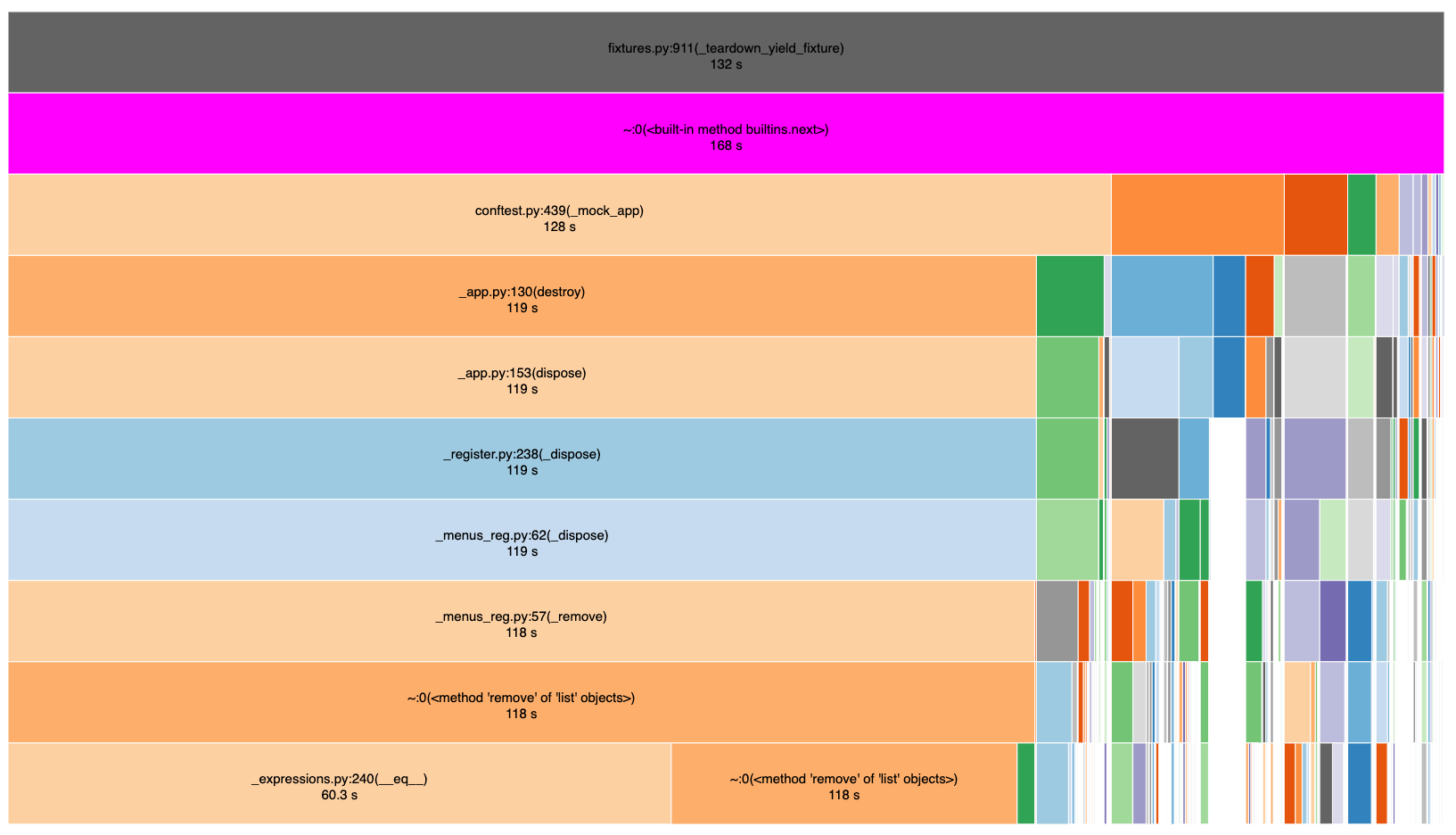Select the _menus_reg.py:62(_dispose) block
Viewport: 1456px width, 835px height.
pos(522,539)
